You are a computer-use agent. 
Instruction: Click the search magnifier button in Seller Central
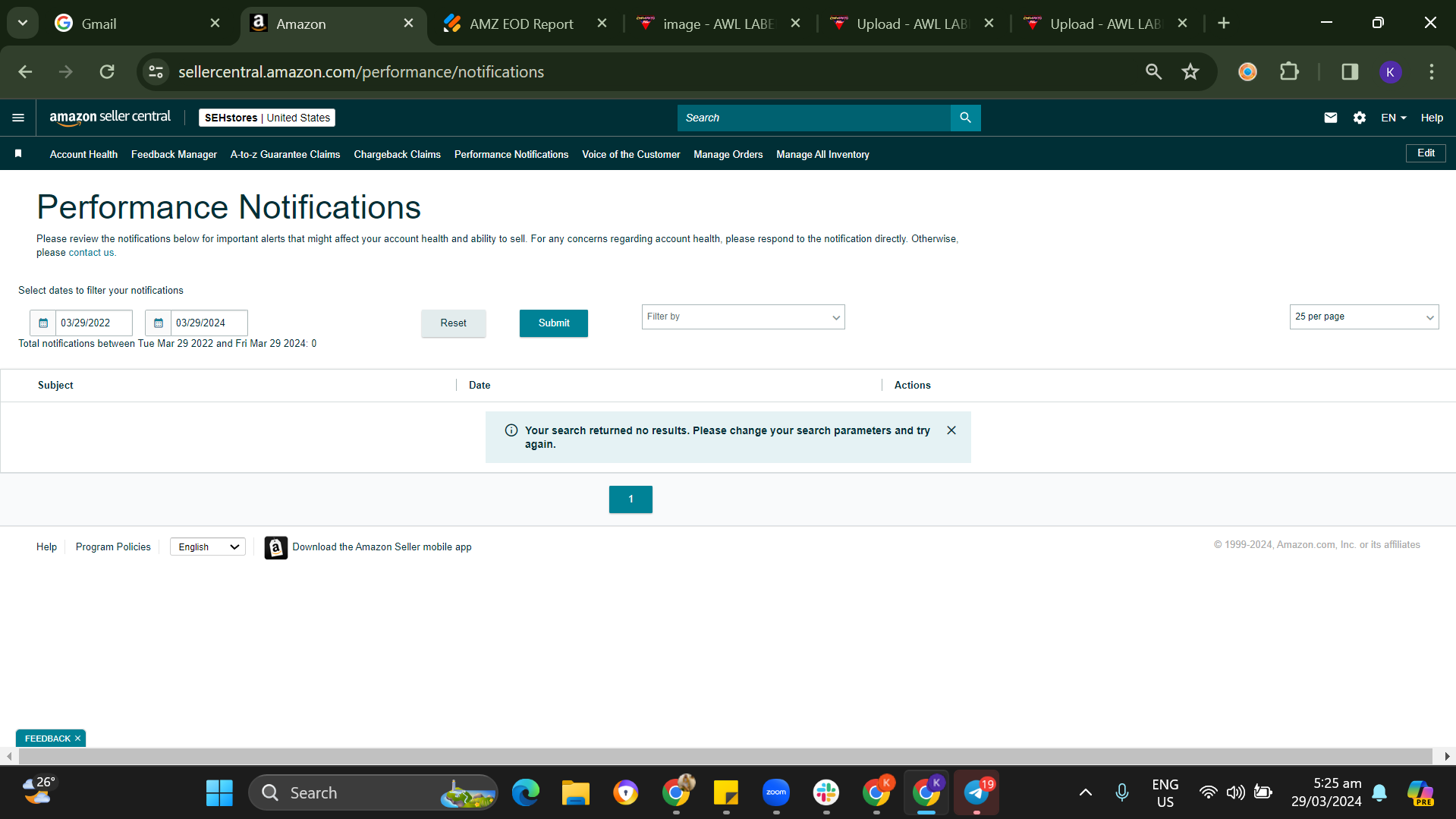[965, 118]
